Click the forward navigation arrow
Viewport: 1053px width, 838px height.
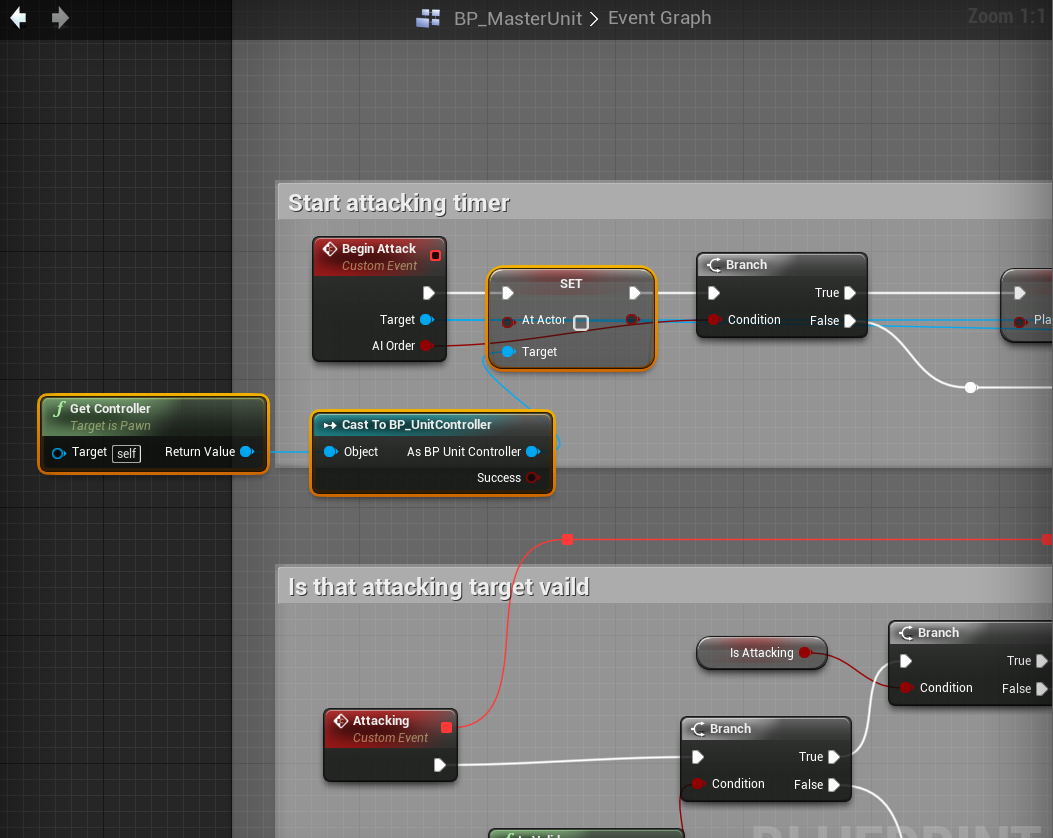pos(60,18)
